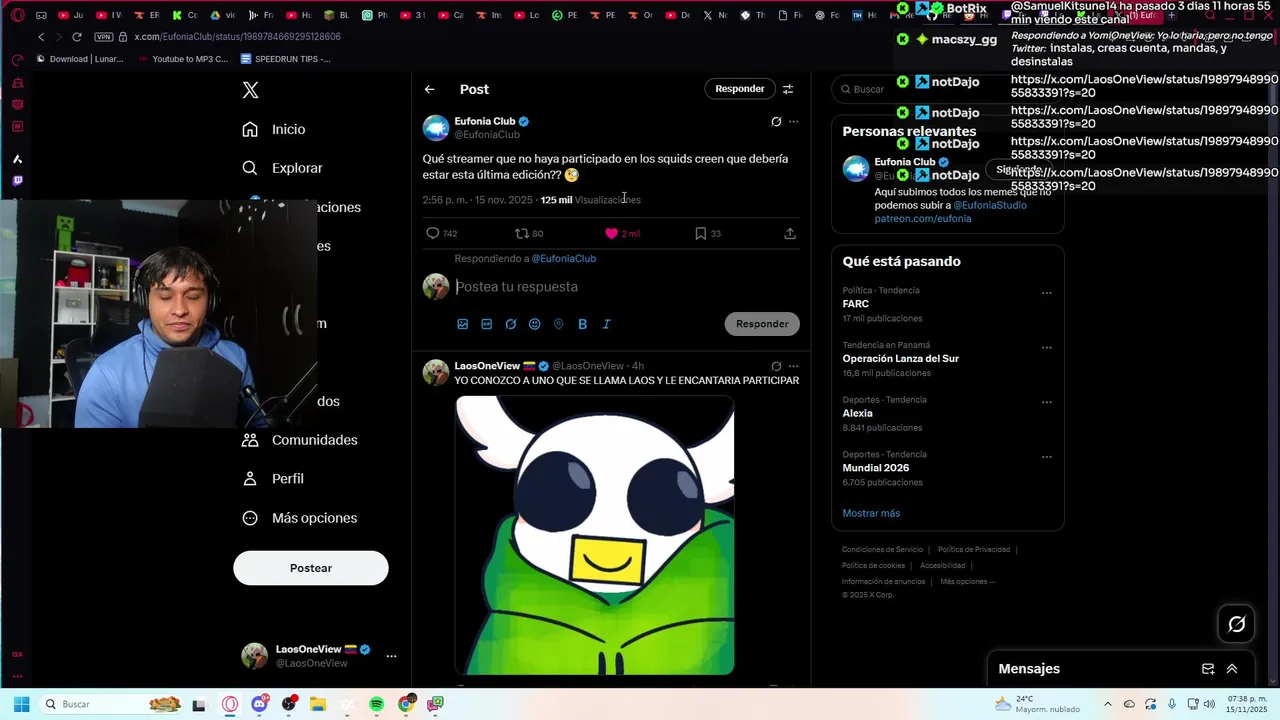Image resolution: width=1280 pixels, height=720 pixels.
Task: Open more options on Eufonia Club post
Action: (x=793, y=122)
